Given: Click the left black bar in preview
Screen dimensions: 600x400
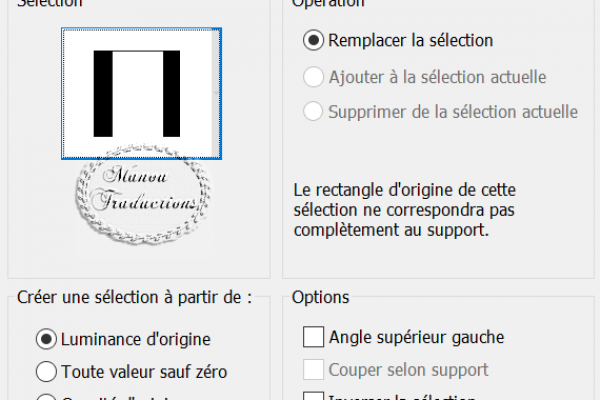Looking at the screenshot, I should 103,93.
